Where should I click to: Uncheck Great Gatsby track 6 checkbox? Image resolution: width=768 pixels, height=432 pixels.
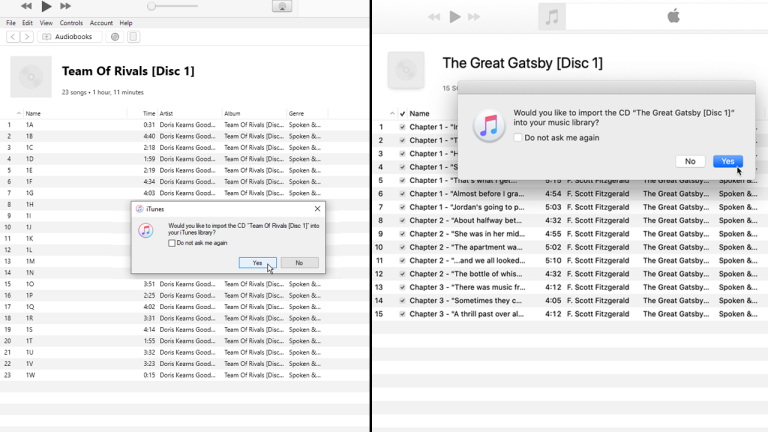tap(402, 194)
